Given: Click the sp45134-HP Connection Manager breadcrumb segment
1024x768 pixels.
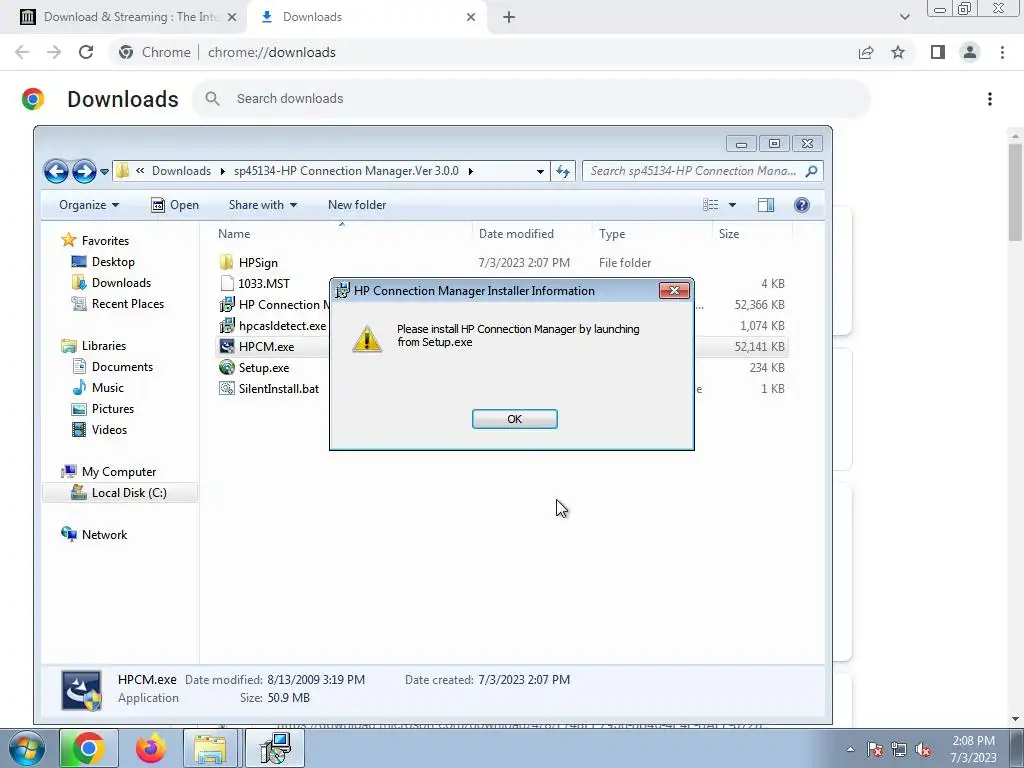Looking at the screenshot, I should click(346, 171).
